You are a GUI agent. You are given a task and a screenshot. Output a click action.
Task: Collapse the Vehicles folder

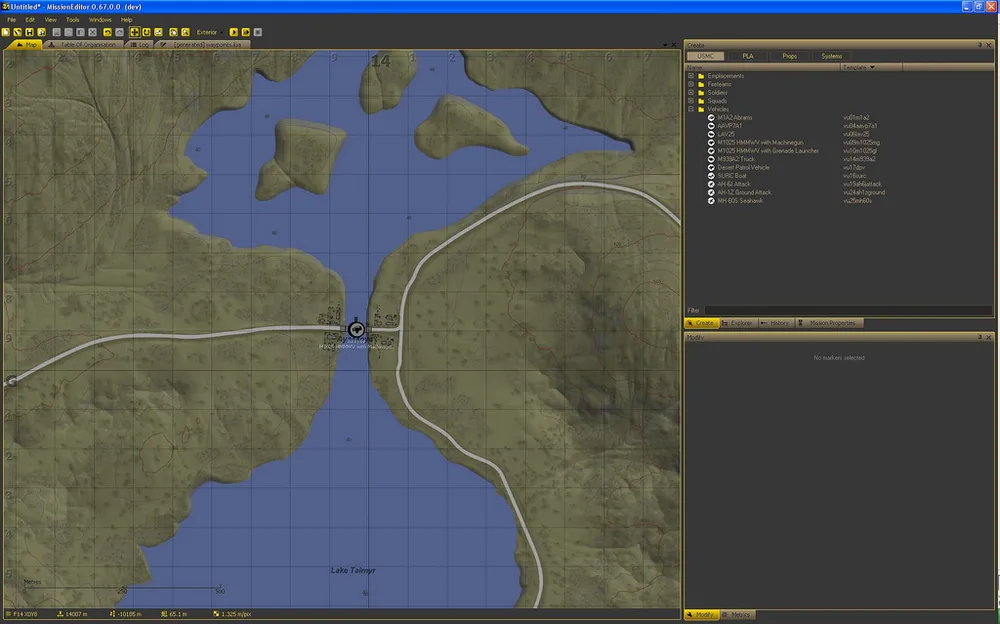pos(691,109)
